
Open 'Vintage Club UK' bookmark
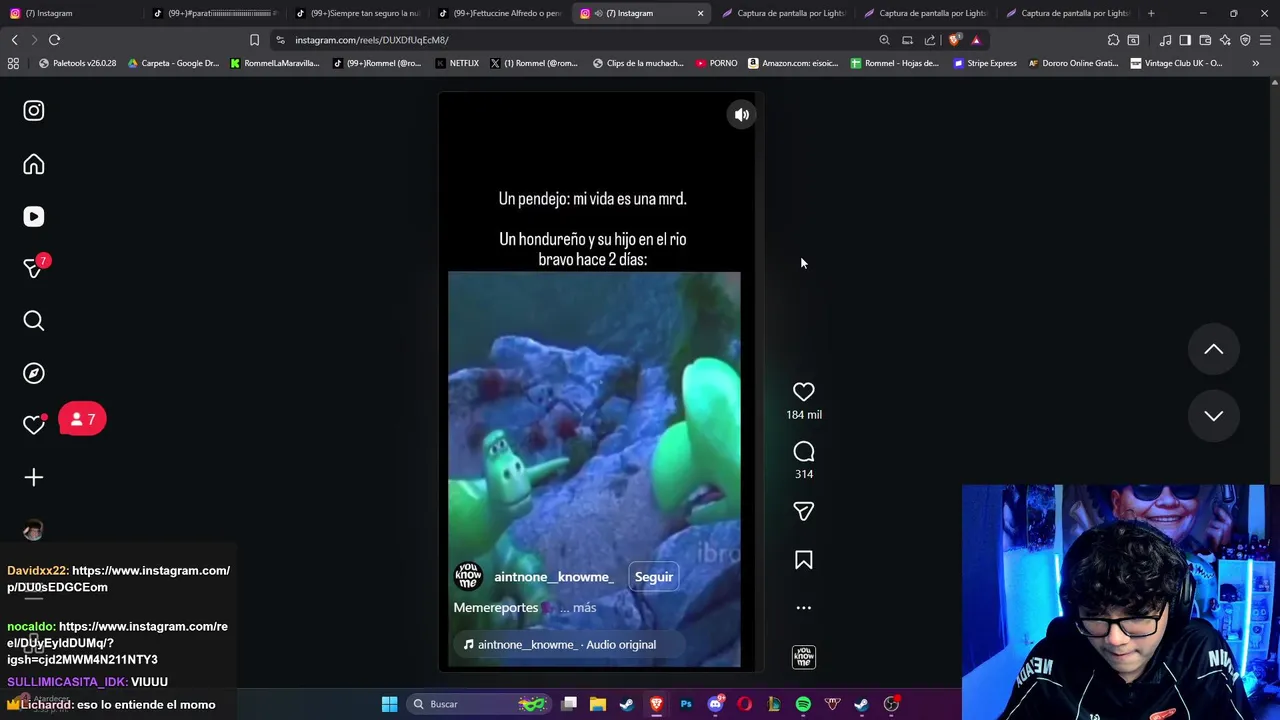tap(1176, 63)
